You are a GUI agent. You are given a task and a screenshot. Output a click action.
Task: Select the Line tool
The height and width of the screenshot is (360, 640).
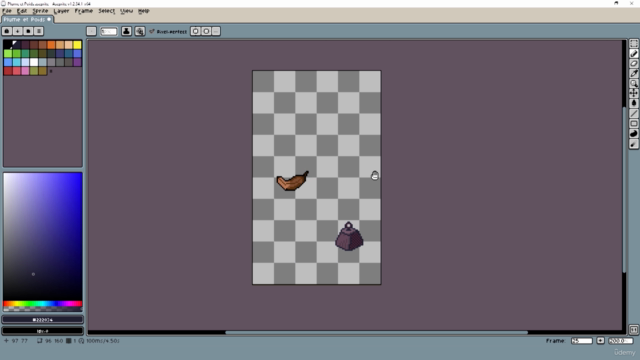[x=633, y=113]
